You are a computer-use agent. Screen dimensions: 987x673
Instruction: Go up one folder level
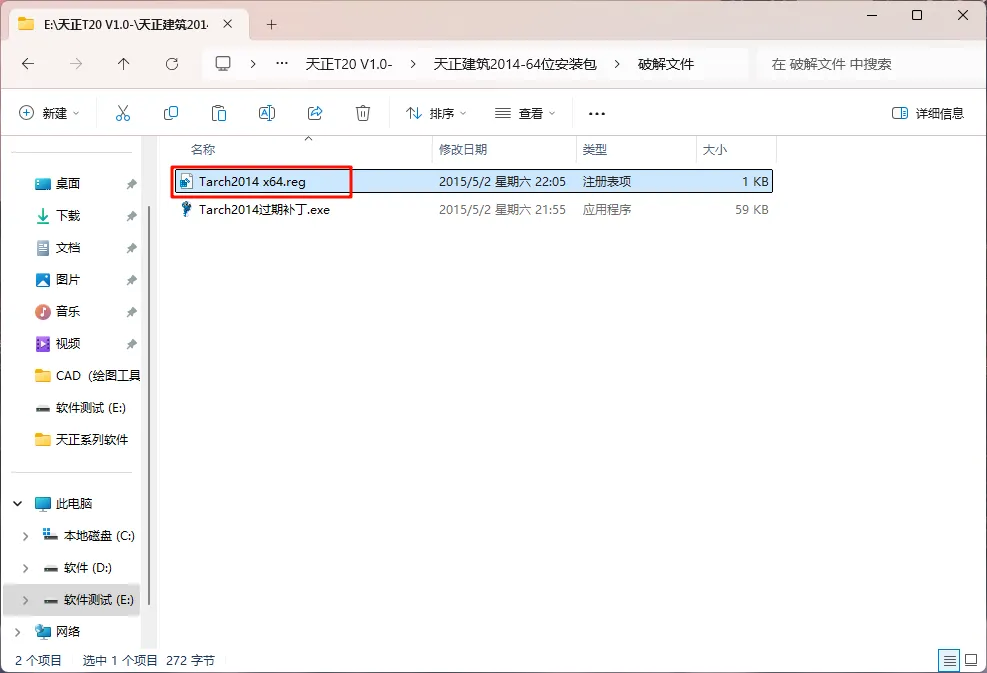click(123, 64)
